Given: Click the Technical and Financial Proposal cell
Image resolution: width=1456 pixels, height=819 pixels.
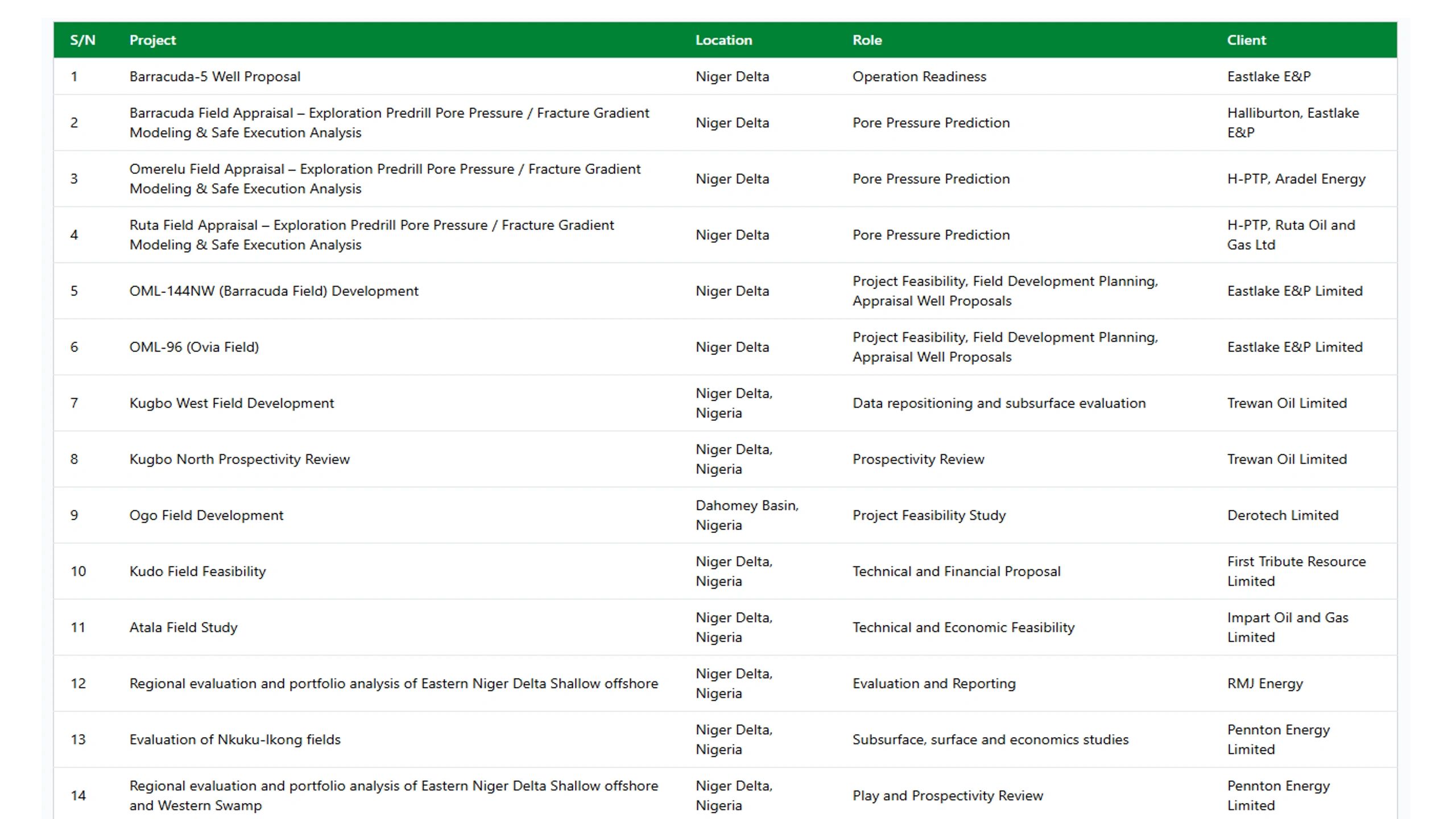Looking at the screenshot, I should [956, 571].
